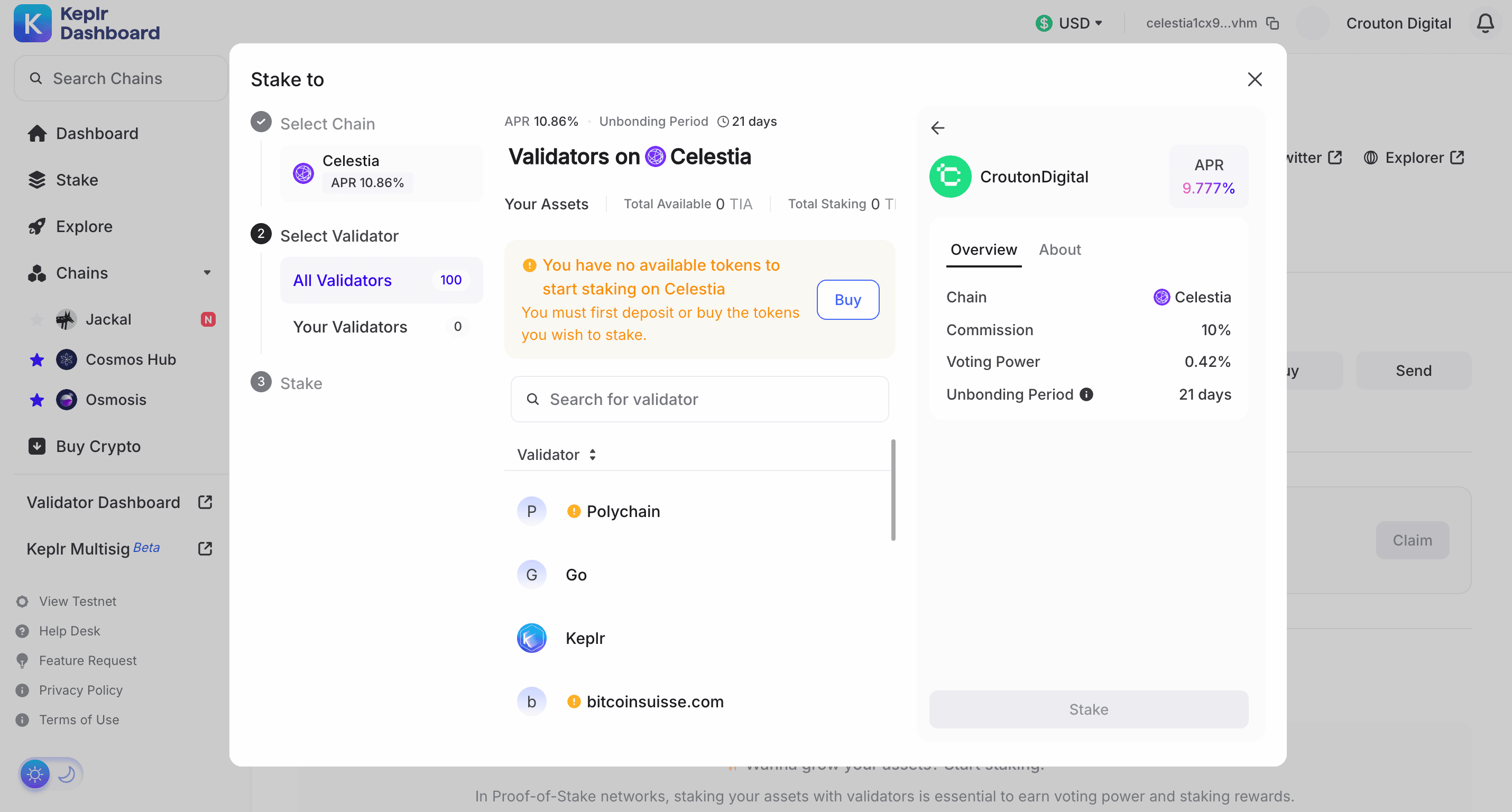Click the Buy tokens button
This screenshot has height=812, width=1512.
click(x=847, y=299)
